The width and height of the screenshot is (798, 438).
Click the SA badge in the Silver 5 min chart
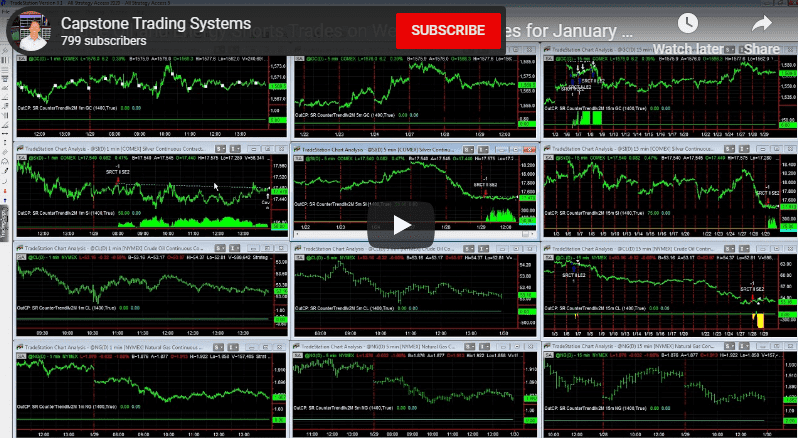[299, 159]
